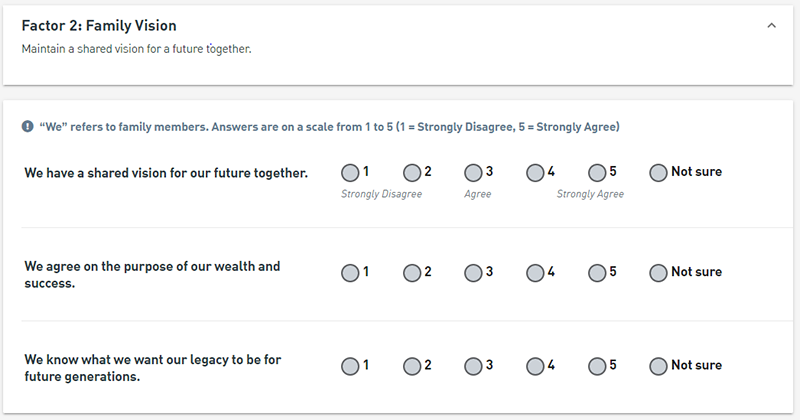Select 1 for purpose of wealth statement
Screen dimensions: 800x420
[x=350, y=273]
